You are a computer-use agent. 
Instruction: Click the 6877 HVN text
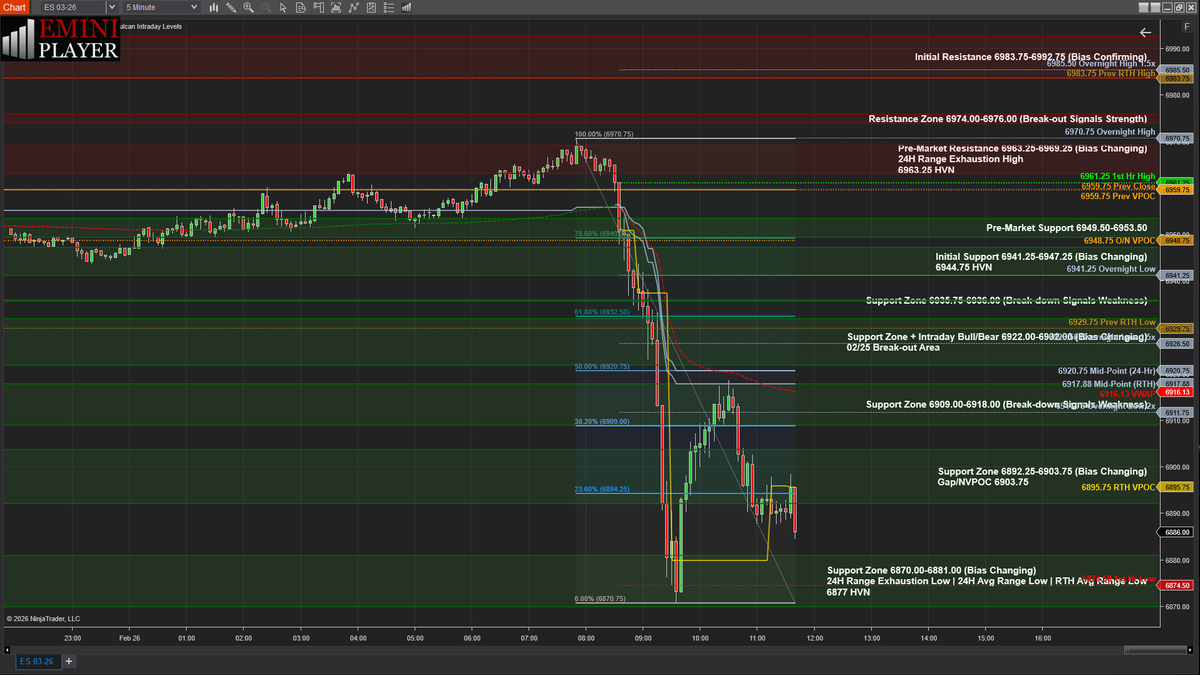[848, 592]
